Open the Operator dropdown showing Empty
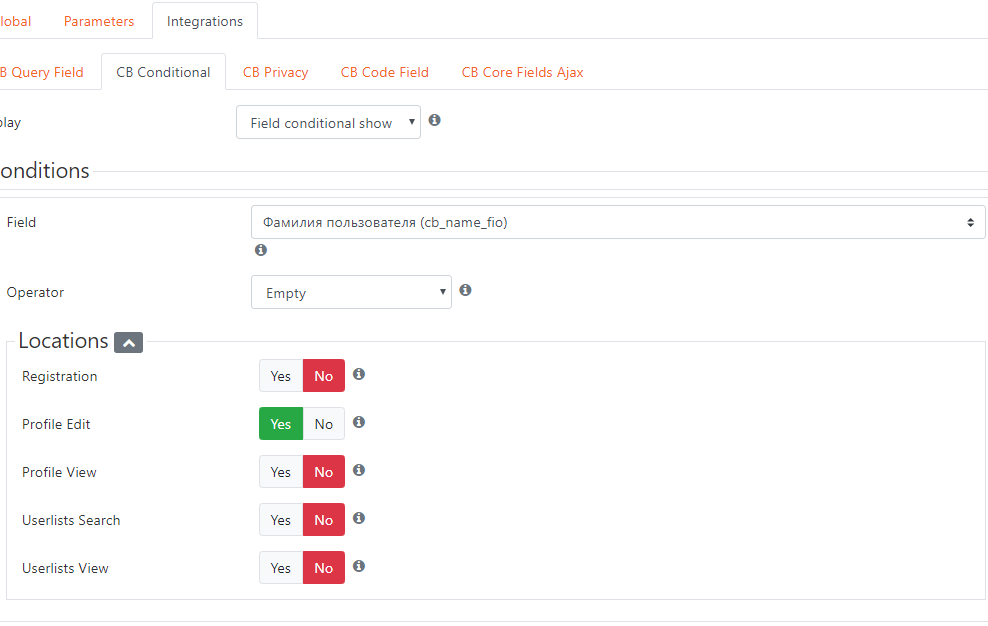 point(351,292)
